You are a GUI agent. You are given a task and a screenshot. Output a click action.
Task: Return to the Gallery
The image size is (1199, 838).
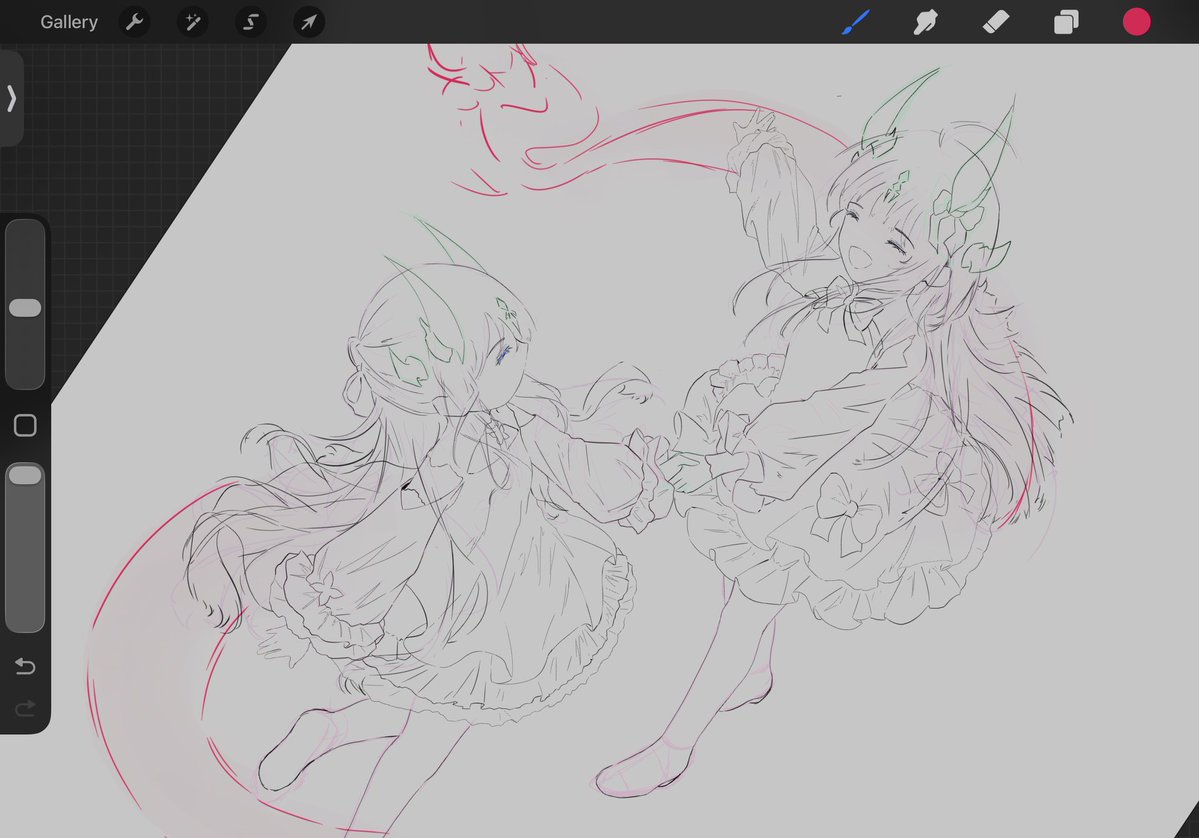click(x=69, y=22)
